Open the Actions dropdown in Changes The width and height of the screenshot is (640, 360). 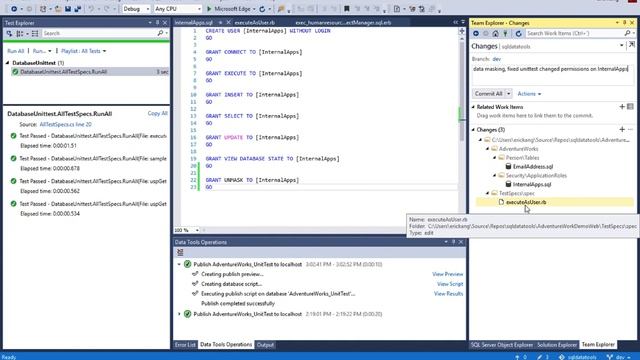529,94
